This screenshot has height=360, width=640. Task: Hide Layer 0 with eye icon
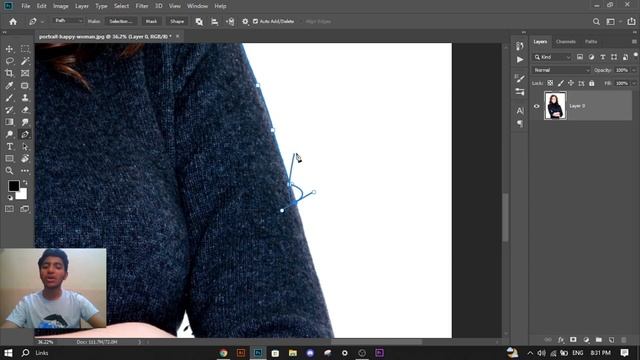536,106
